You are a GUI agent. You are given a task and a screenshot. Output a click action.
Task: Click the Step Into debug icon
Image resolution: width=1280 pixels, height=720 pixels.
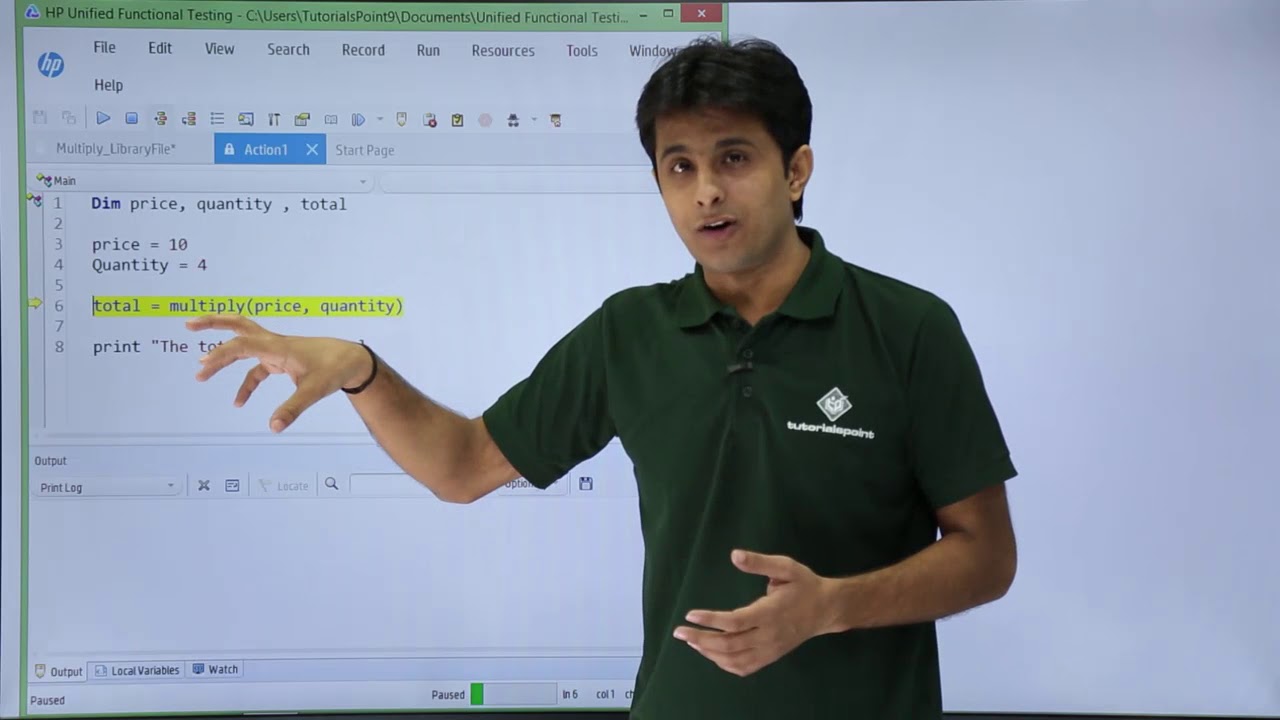160,119
